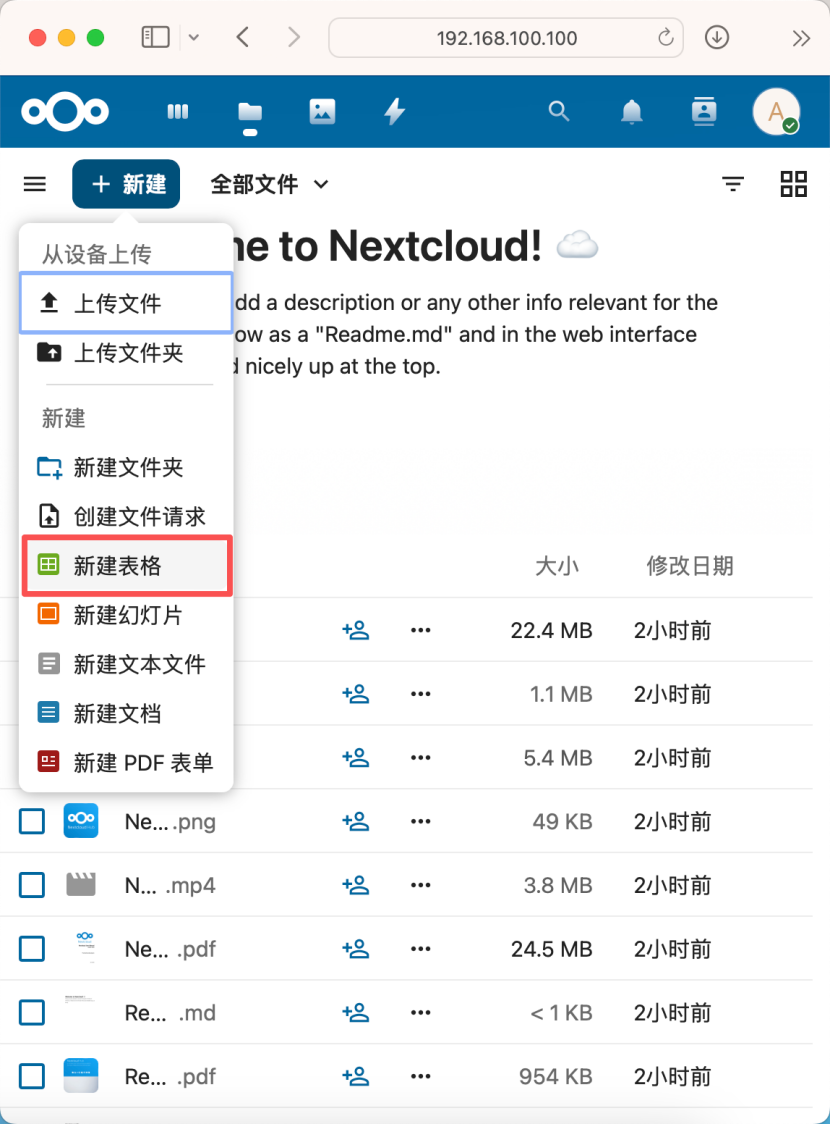Screen dimensions: 830x1124
Task: Choose 新建表格 from the menu
Action: point(126,566)
